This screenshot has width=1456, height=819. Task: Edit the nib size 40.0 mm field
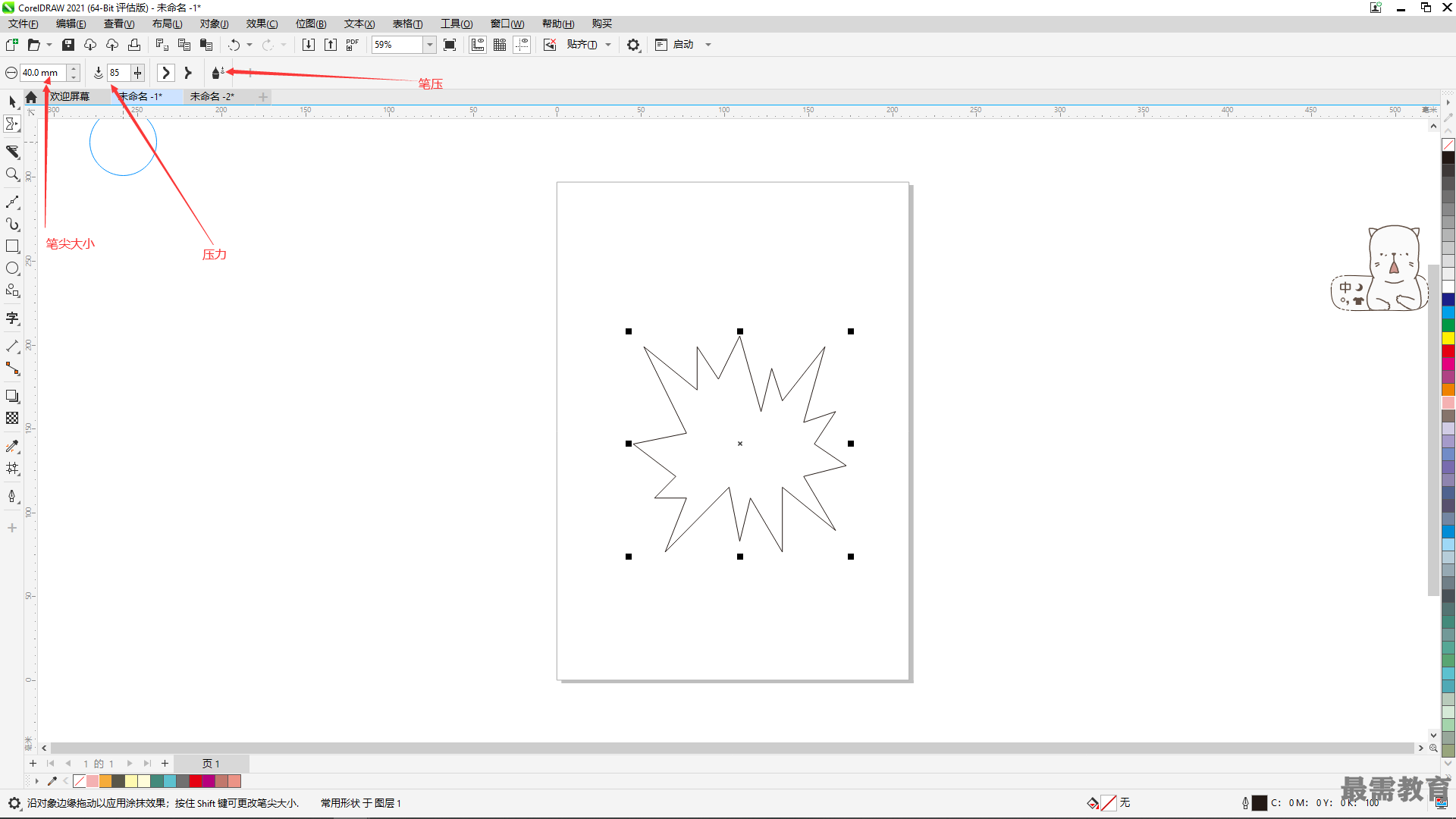(43, 73)
